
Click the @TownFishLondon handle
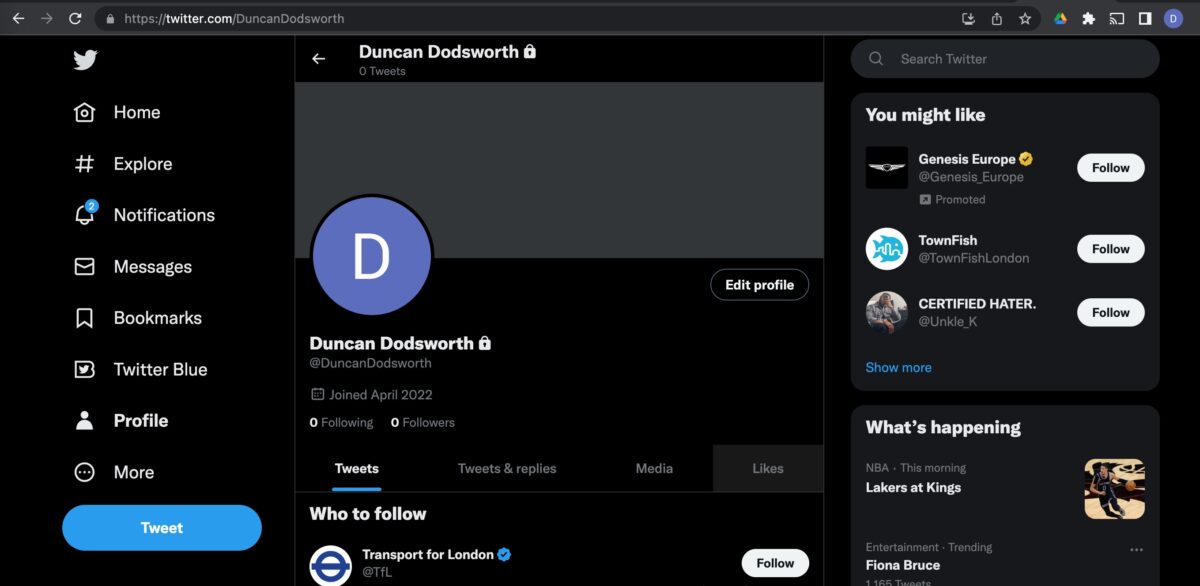tap(974, 258)
